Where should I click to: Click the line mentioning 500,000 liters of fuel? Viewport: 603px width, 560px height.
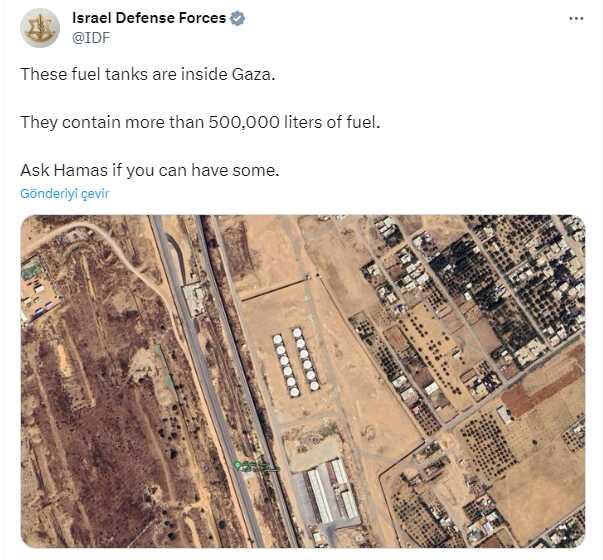point(200,122)
